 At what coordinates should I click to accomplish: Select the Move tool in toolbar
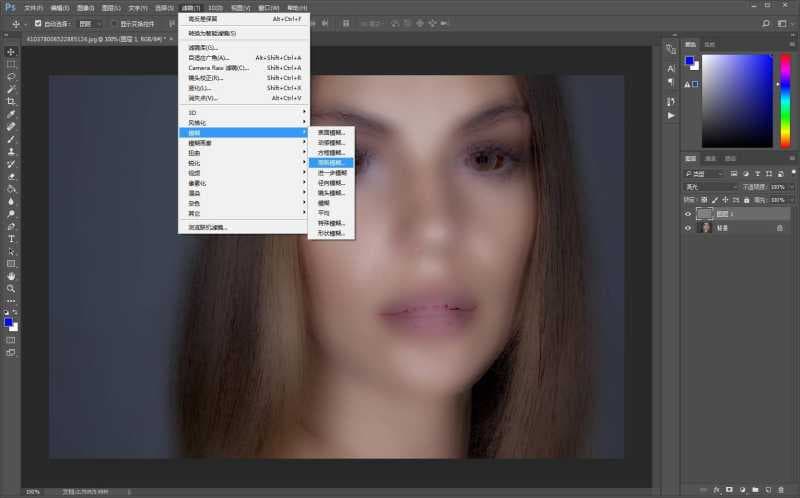(x=11, y=51)
